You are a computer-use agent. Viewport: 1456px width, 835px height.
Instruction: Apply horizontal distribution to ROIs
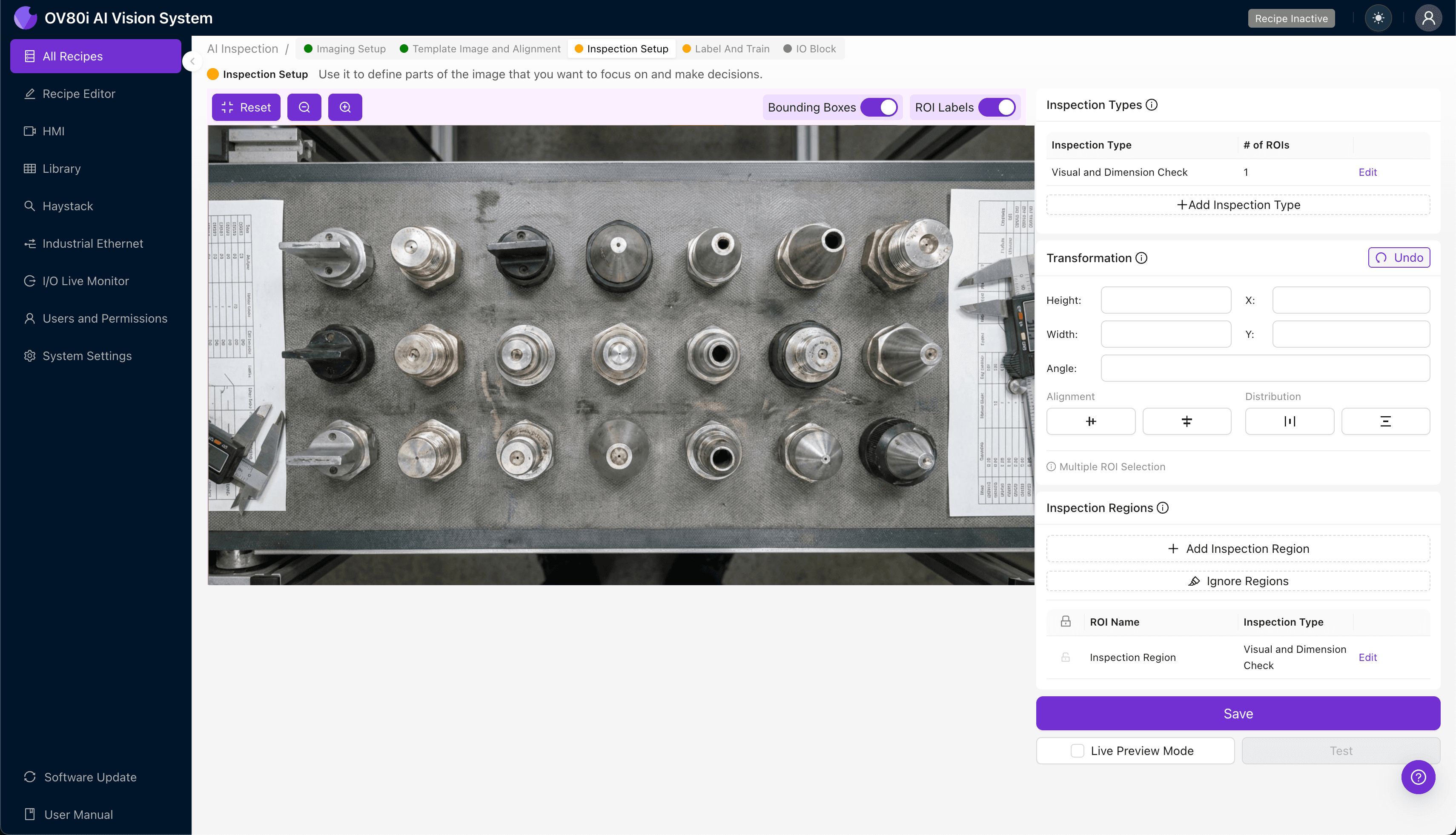[1290, 421]
